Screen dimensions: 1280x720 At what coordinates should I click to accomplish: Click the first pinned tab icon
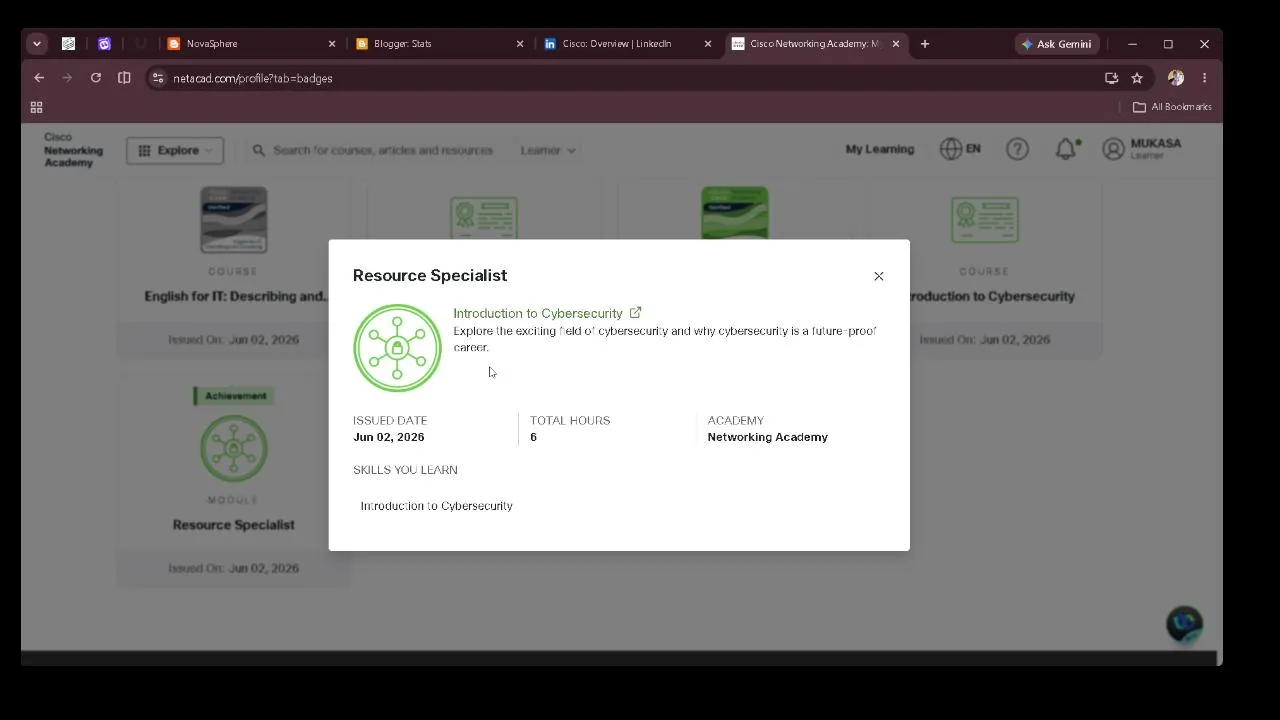(68, 44)
